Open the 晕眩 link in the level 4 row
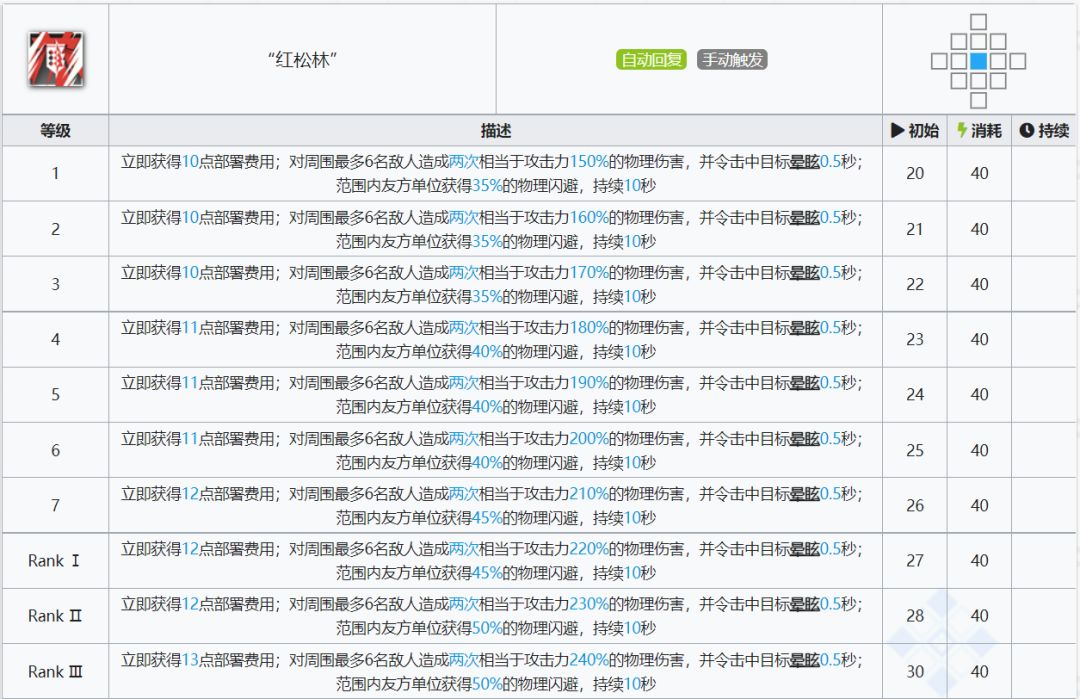This screenshot has height=699, width=1080. [x=804, y=328]
